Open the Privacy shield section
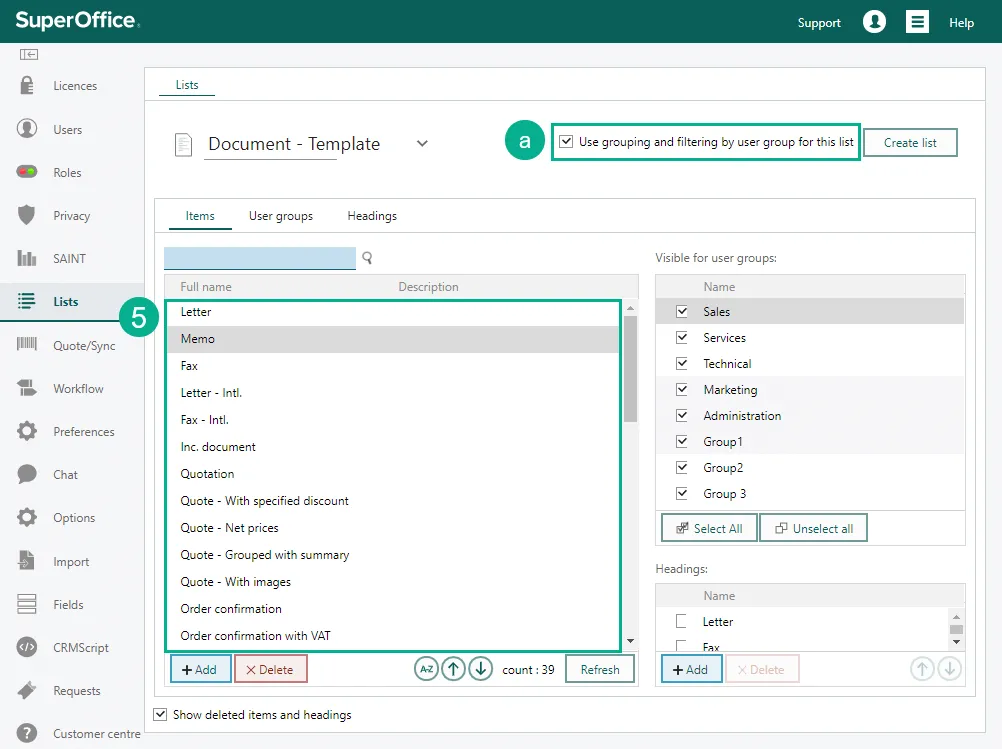The image size is (1002, 749). click(71, 215)
